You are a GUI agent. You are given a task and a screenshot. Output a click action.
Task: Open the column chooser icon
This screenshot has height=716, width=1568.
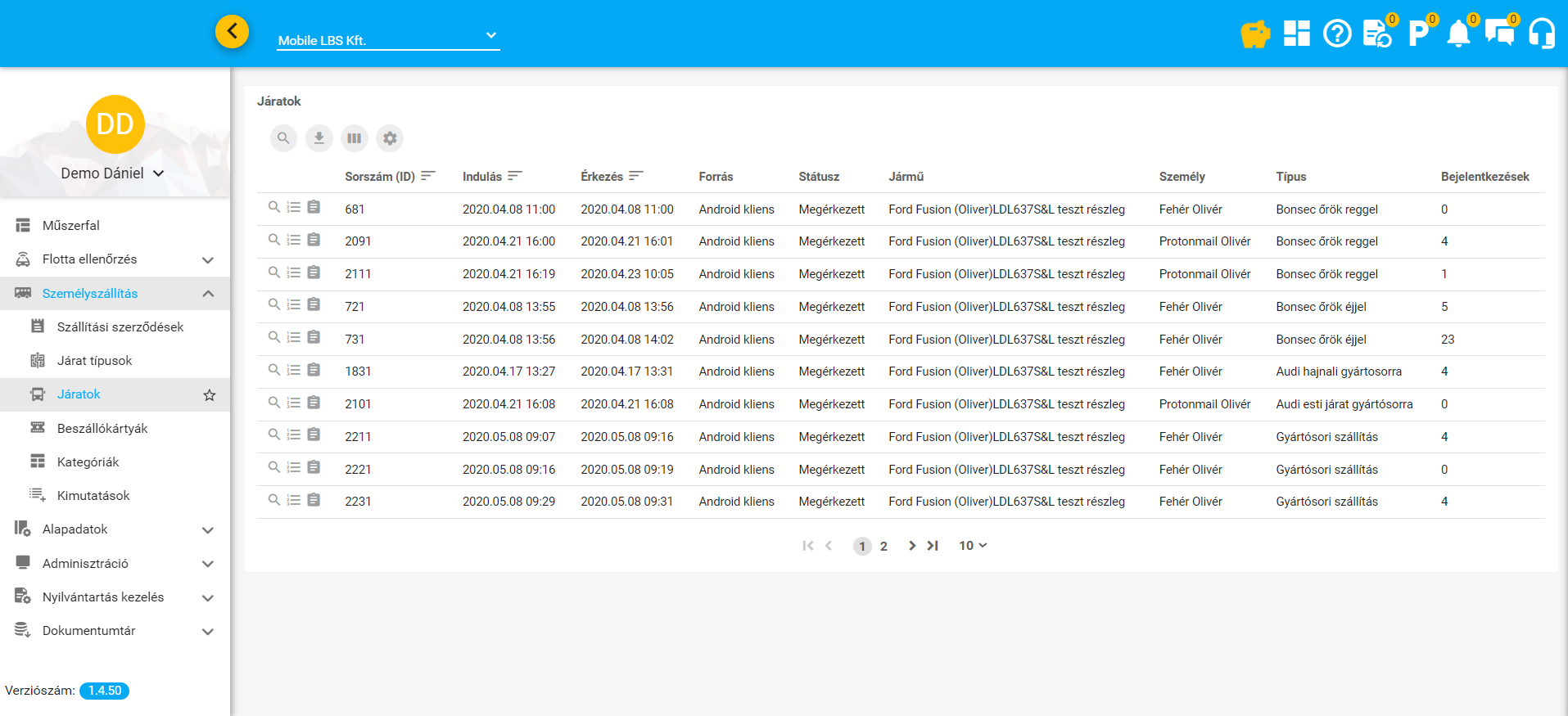(x=355, y=138)
